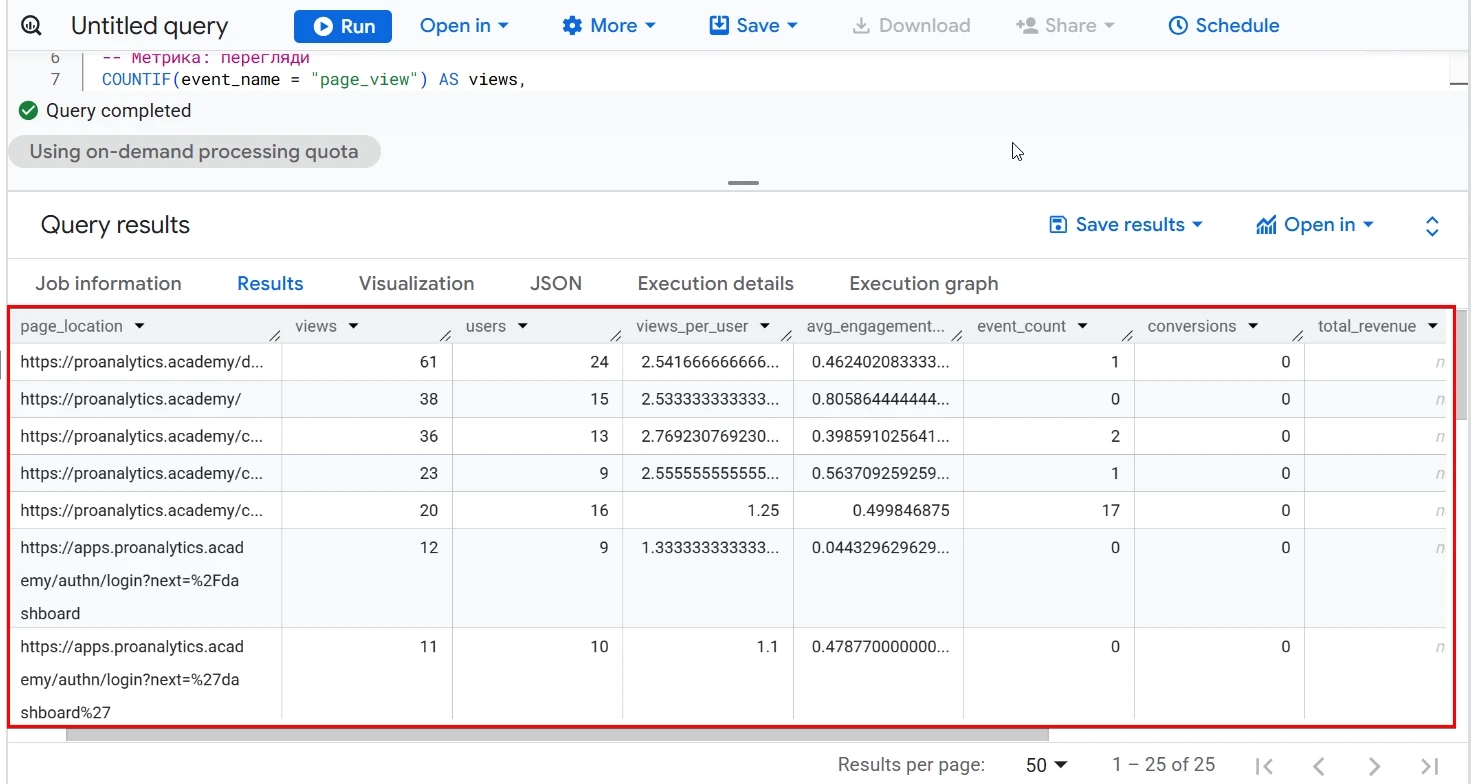Open the Save dropdown in top toolbar
The height and width of the screenshot is (784, 1483).
(753, 26)
